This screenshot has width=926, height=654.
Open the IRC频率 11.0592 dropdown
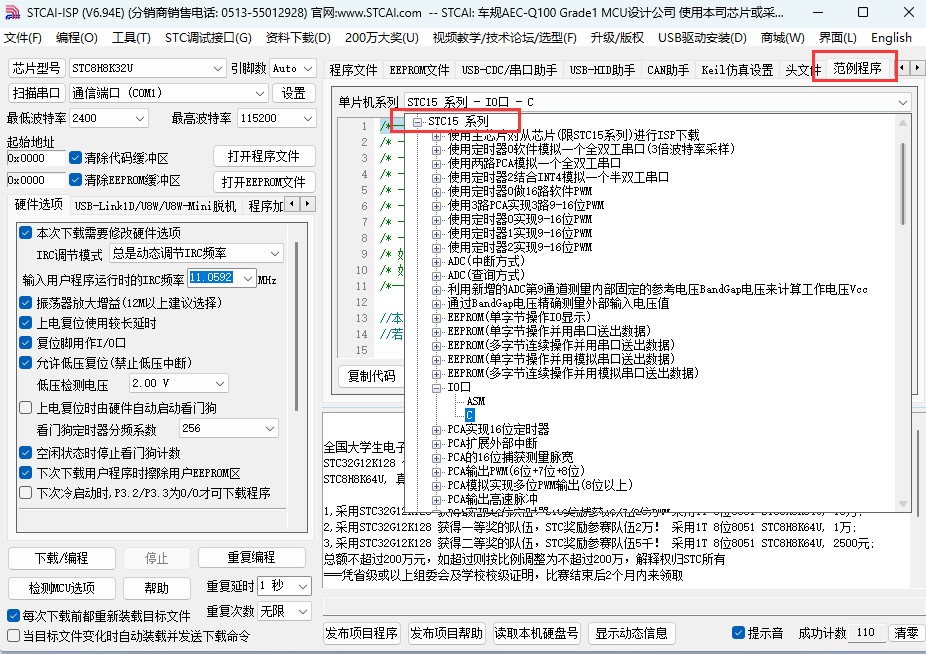248,278
